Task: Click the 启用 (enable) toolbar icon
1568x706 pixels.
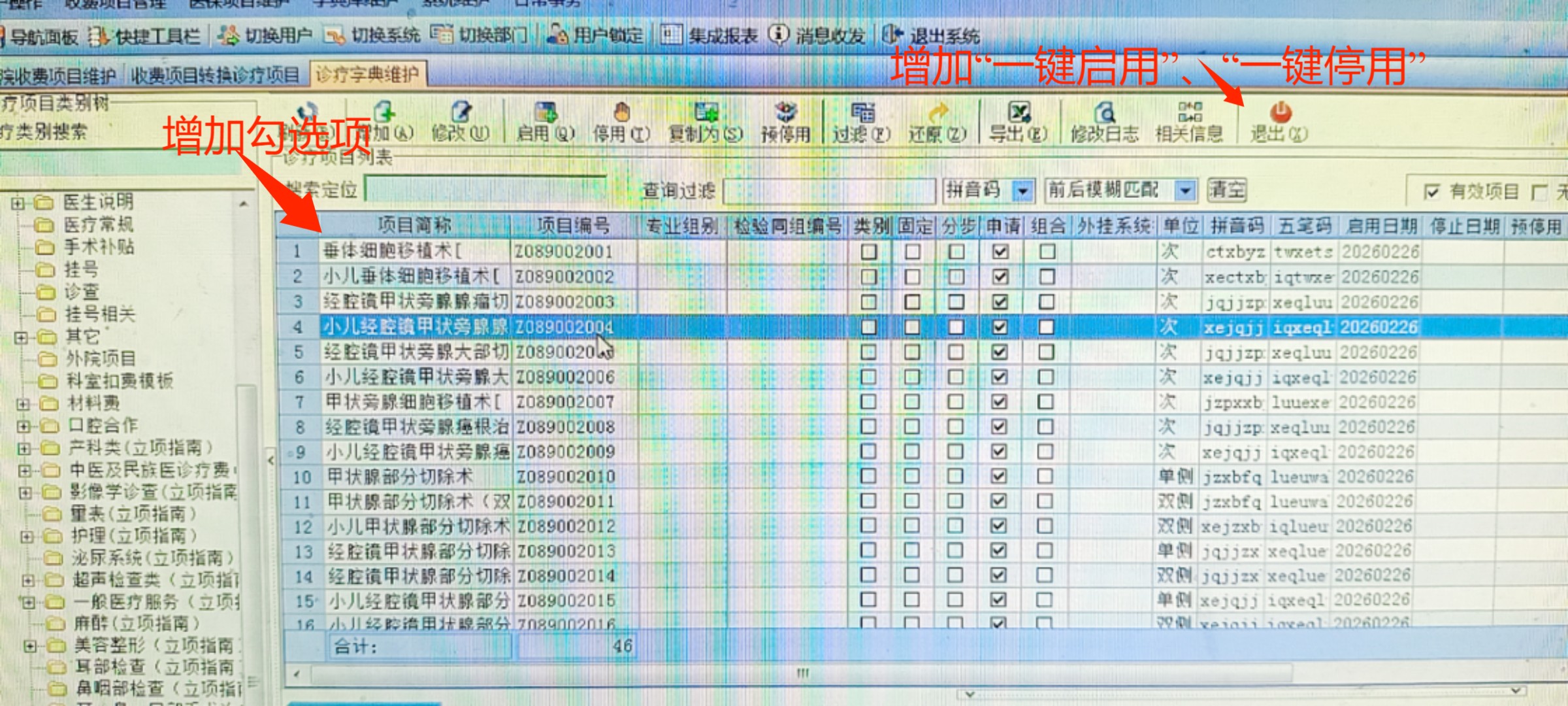Action: pos(546,112)
